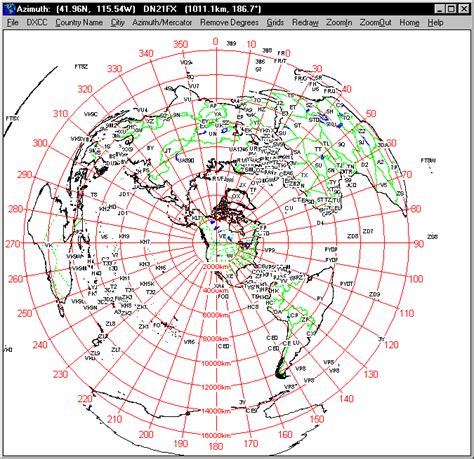Click the 200 degree bearing label
The height and width of the screenshot is (459, 474).
[146, 435]
